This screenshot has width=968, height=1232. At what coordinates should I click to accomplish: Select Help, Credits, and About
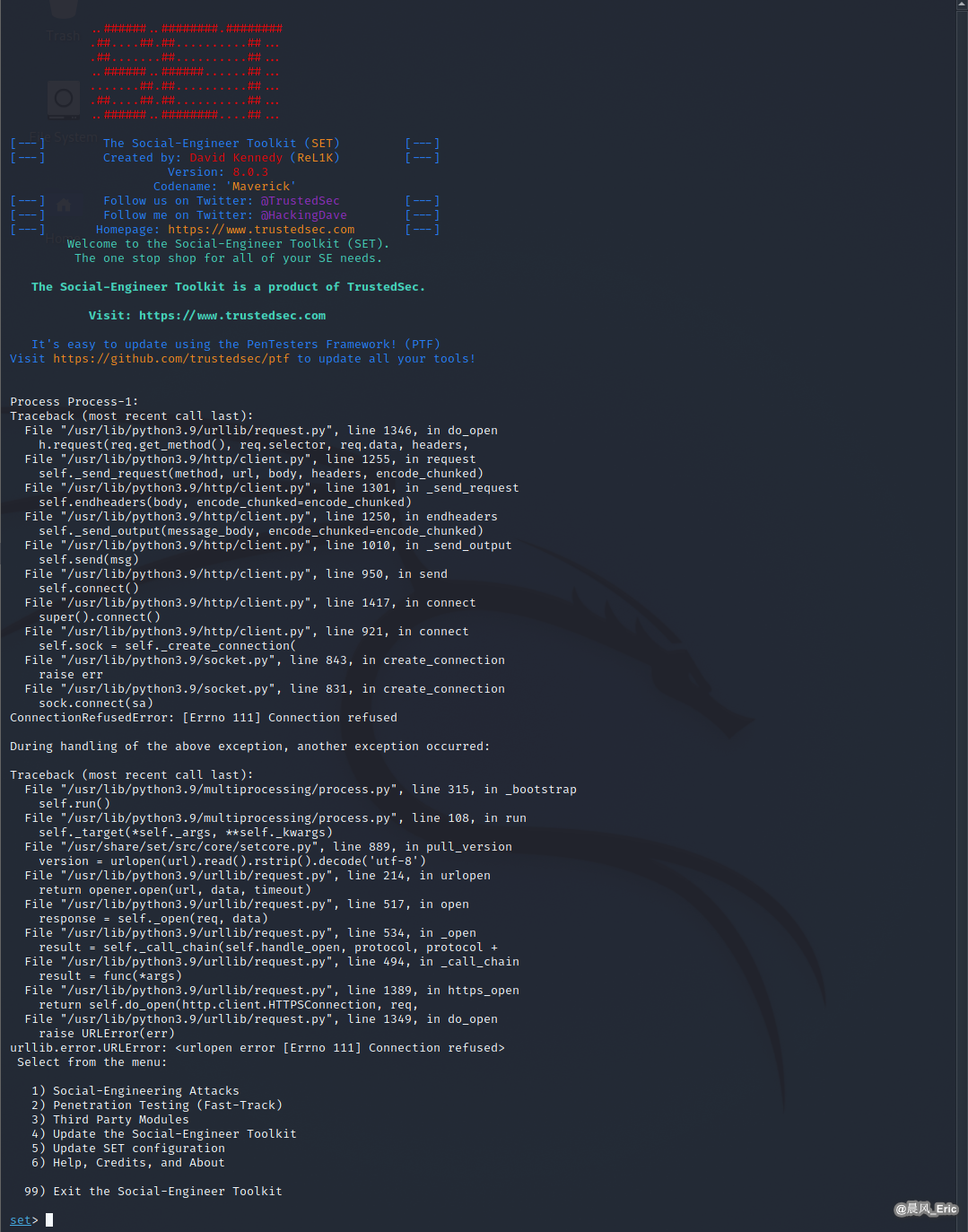click(128, 1163)
